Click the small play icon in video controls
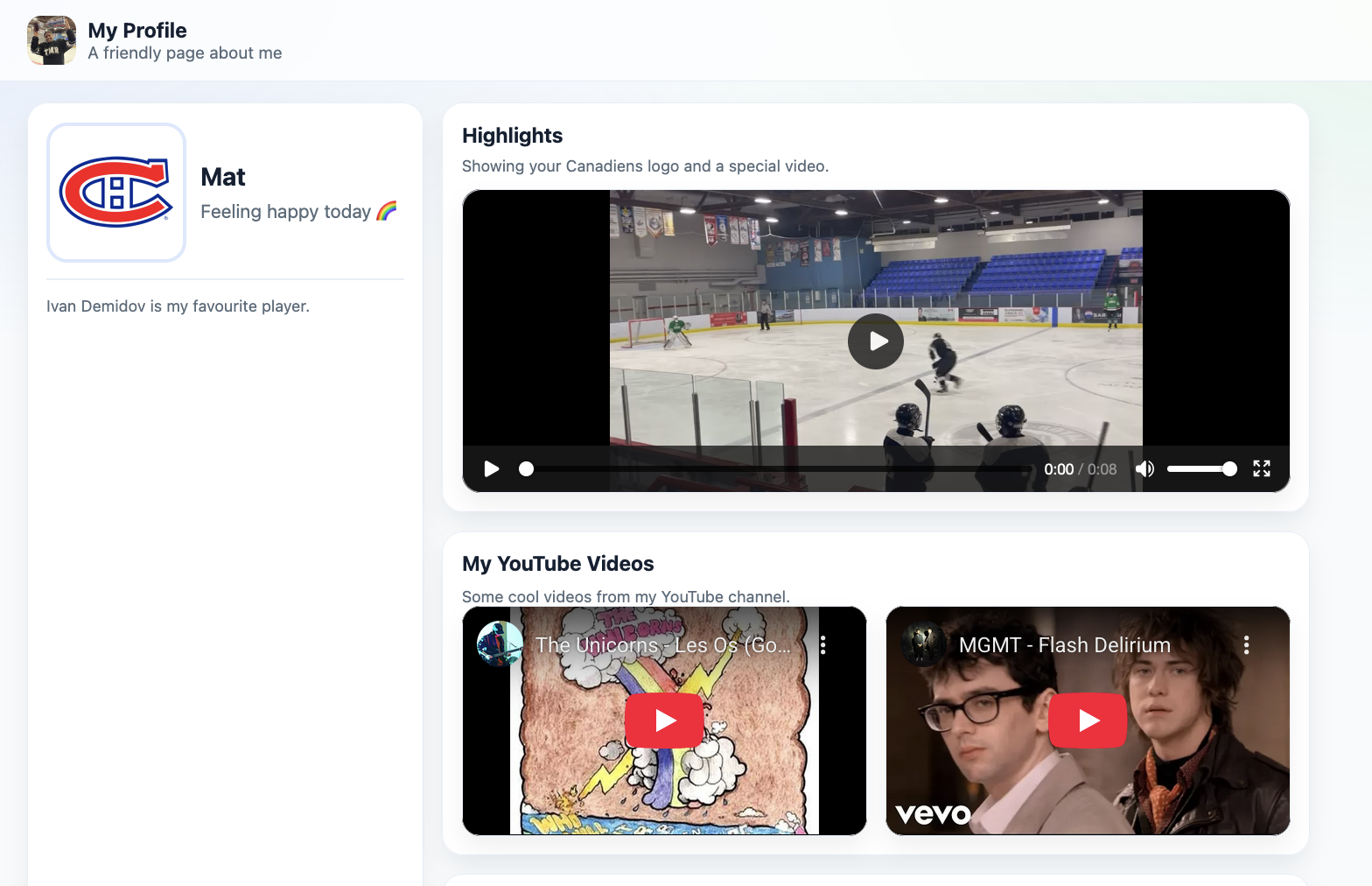 click(492, 469)
